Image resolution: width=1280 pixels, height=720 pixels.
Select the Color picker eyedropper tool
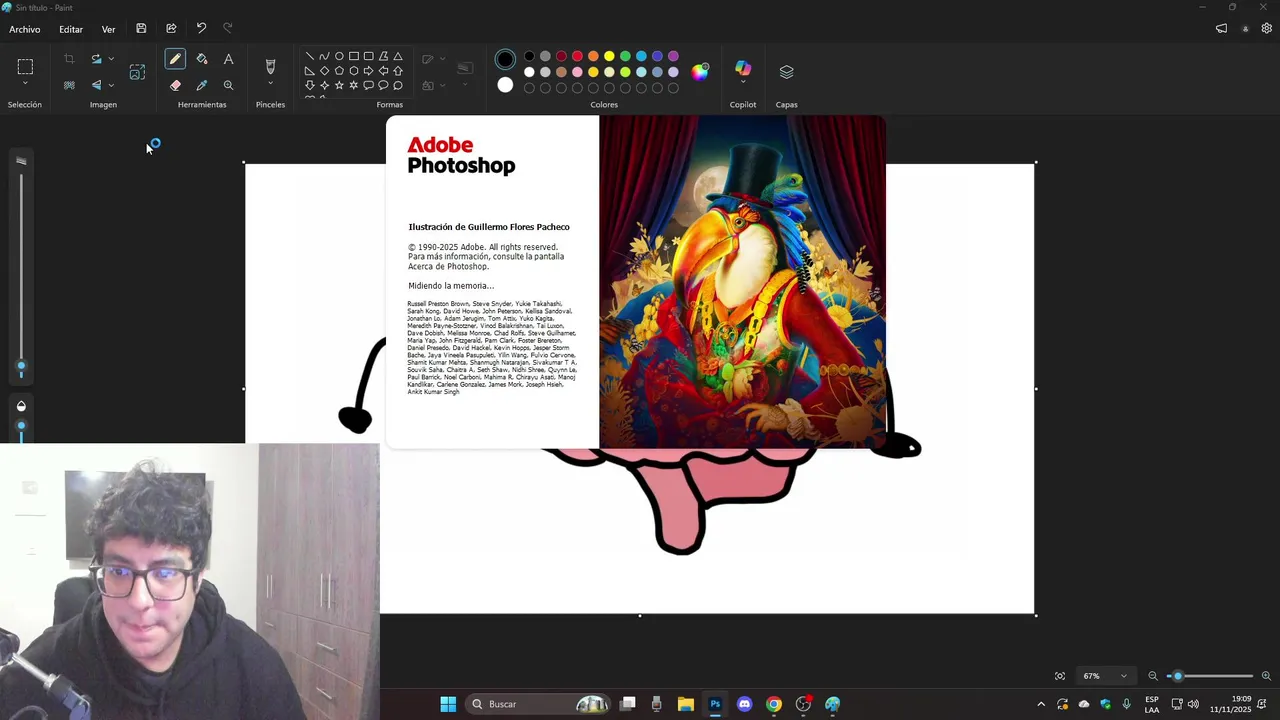pyautogui.click(x=202, y=86)
